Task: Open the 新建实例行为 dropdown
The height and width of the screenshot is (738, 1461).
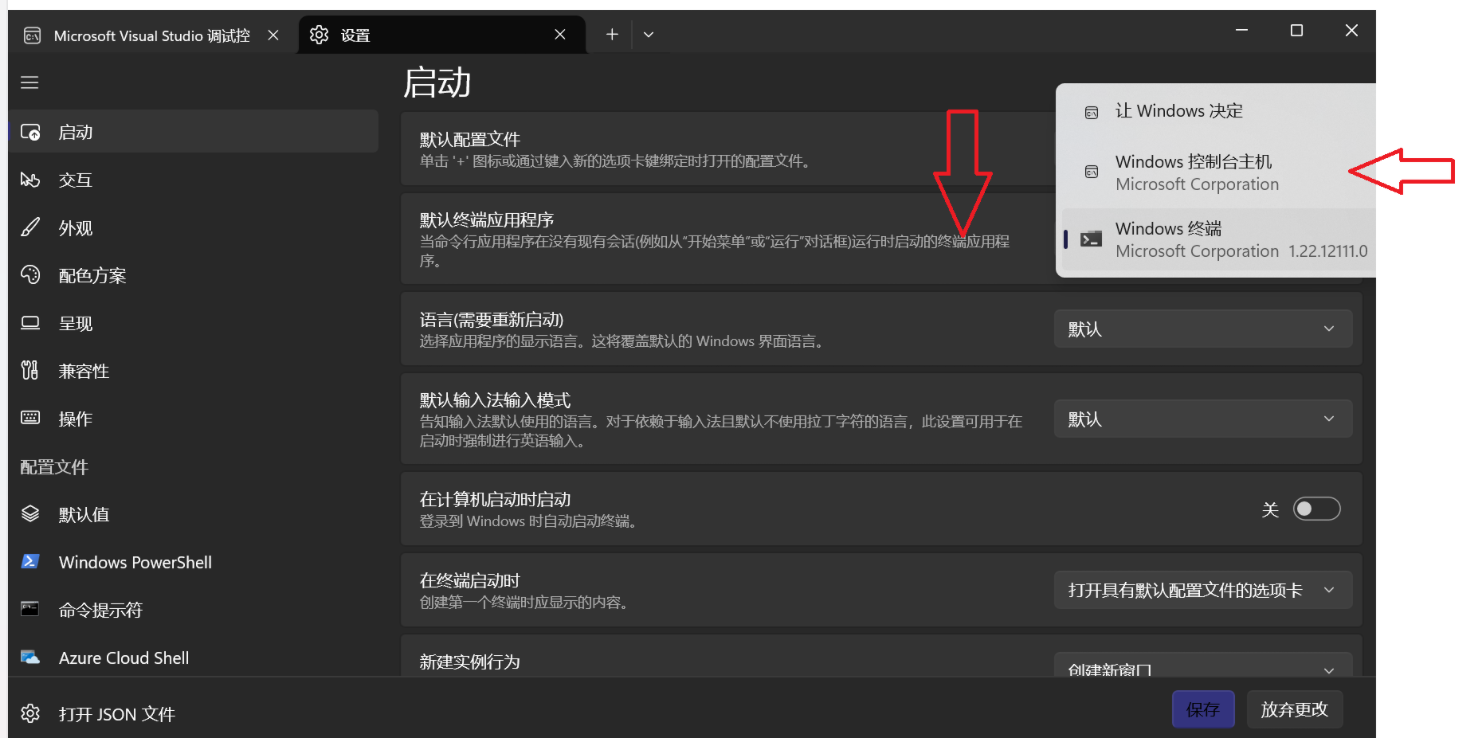Action: (x=1203, y=667)
